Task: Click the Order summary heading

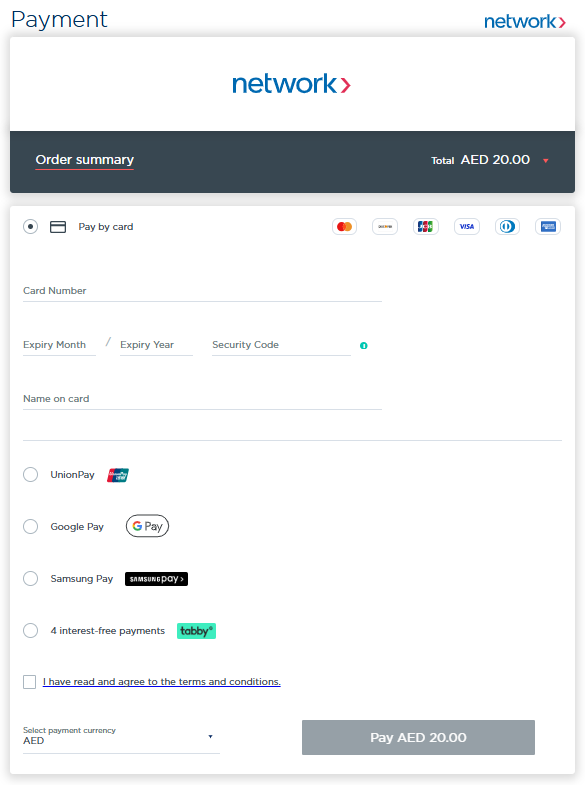Action: point(85,160)
